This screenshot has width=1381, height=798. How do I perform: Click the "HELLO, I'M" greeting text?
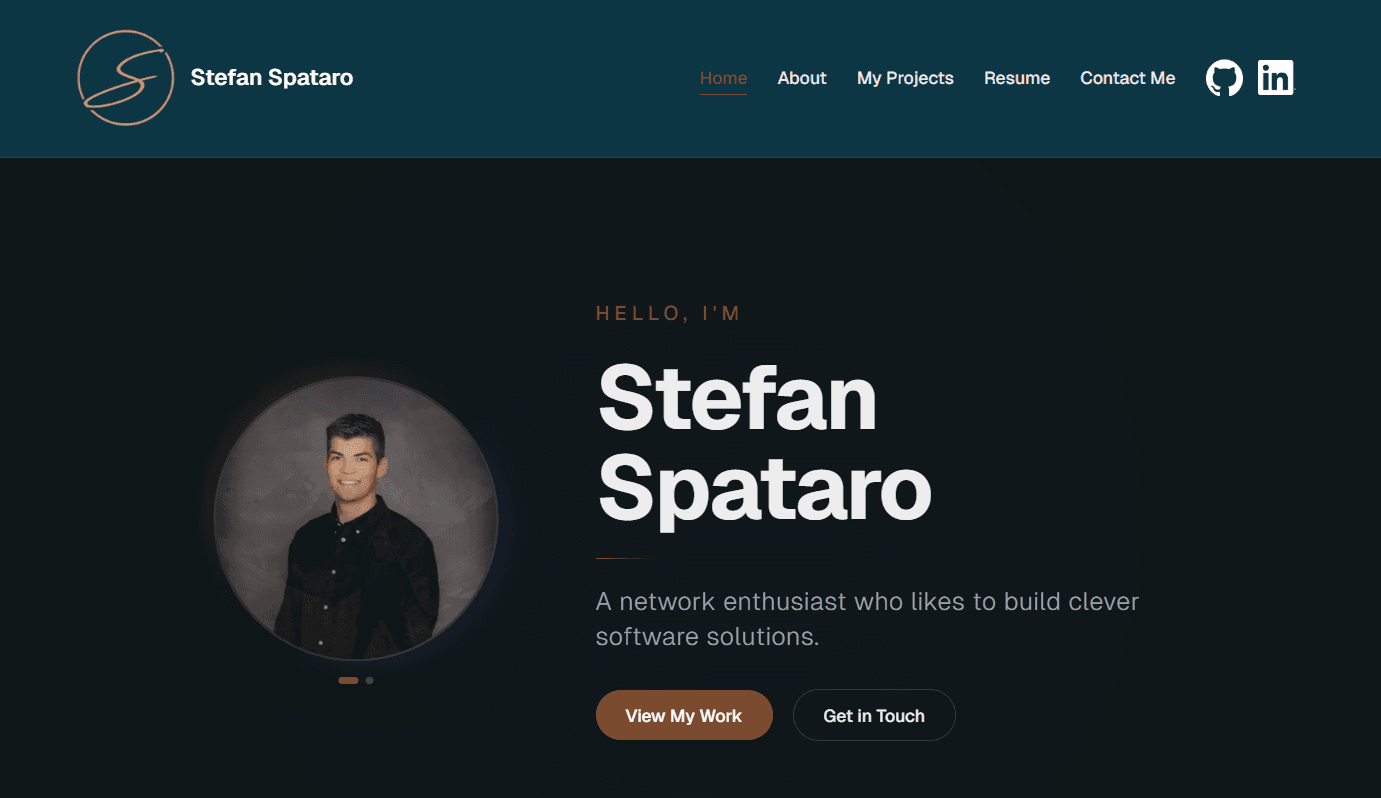(667, 312)
